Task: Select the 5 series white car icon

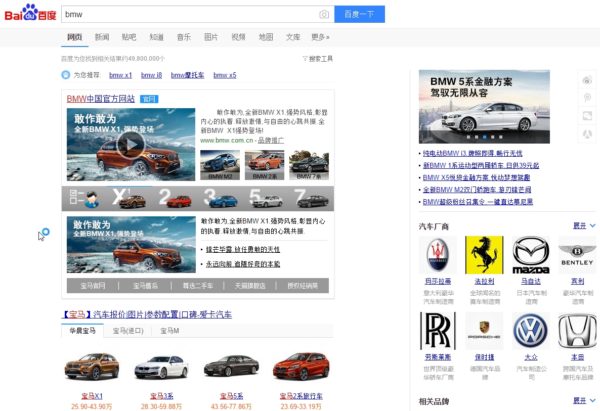Action: (x=268, y=201)
